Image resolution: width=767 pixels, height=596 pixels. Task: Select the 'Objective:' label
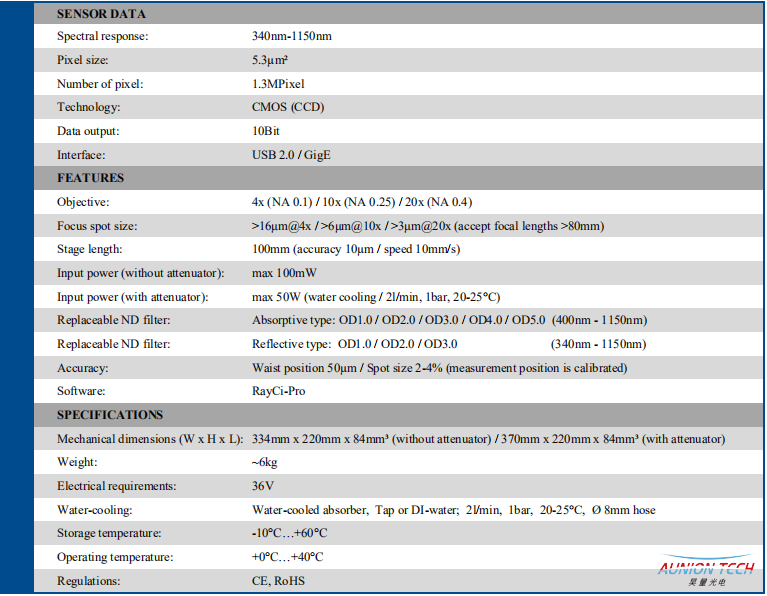coord(83,202)
